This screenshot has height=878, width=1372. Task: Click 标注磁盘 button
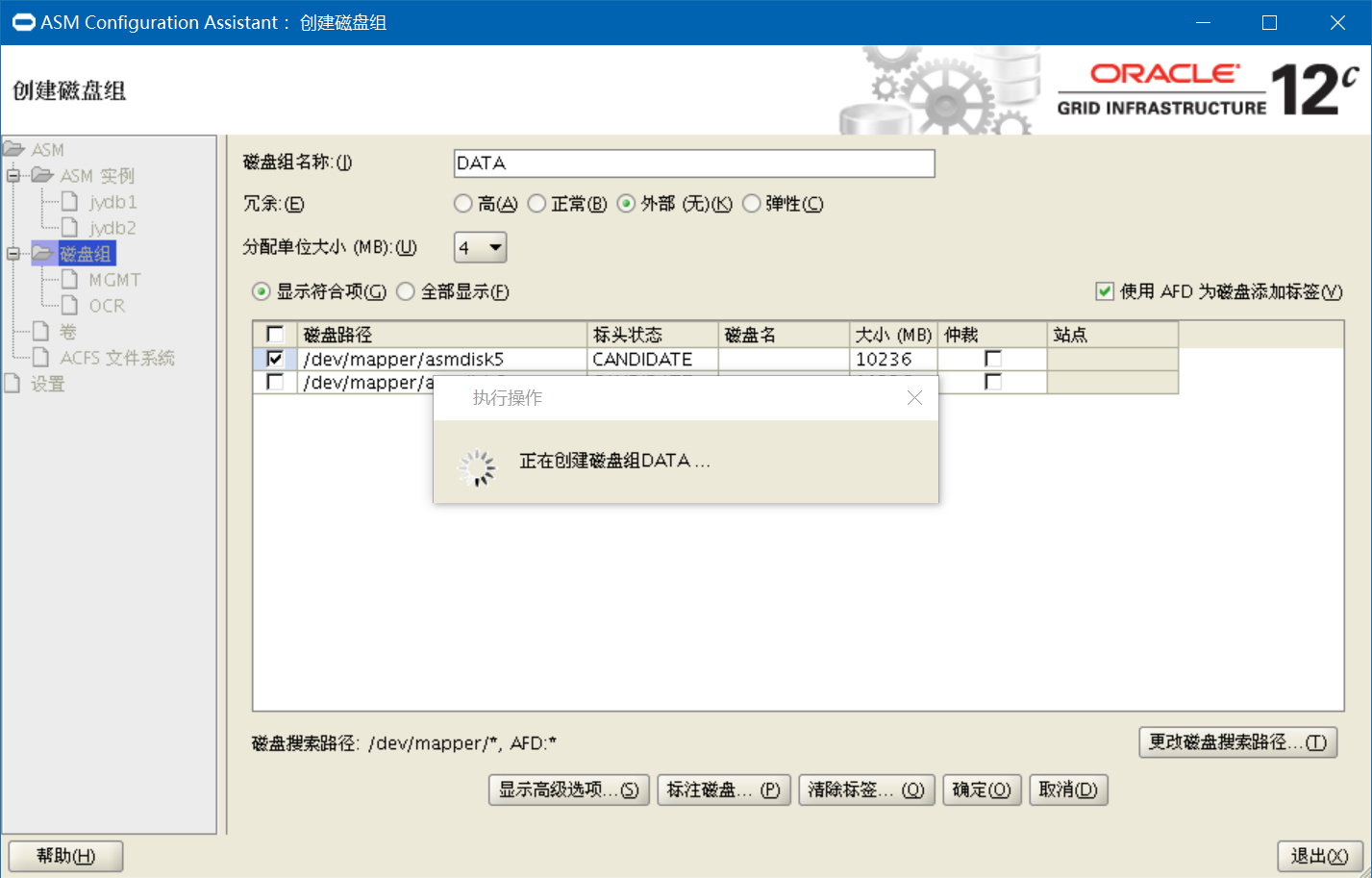(724, 790)
